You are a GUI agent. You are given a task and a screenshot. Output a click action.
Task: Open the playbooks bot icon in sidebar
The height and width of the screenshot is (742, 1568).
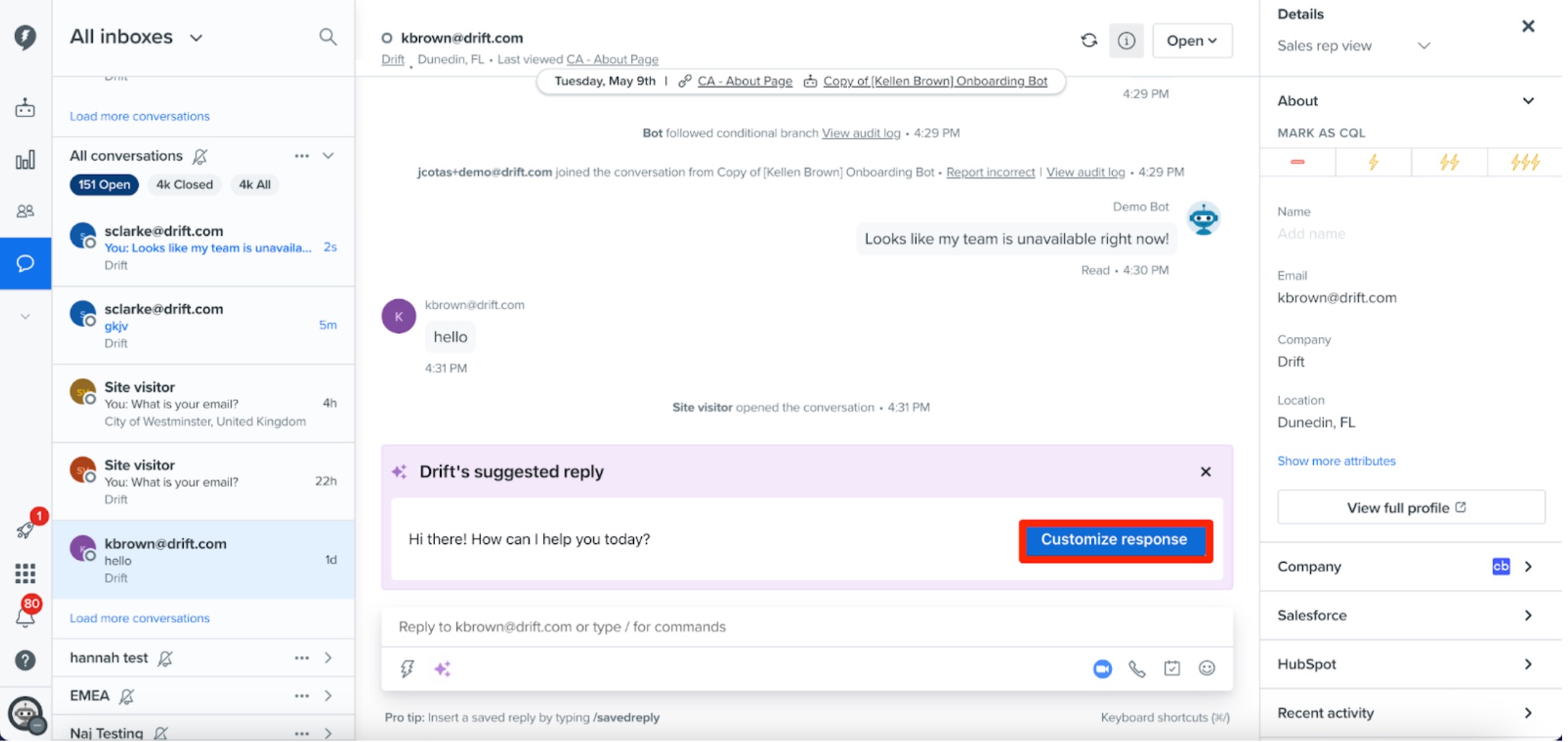[x=25, y=108]
